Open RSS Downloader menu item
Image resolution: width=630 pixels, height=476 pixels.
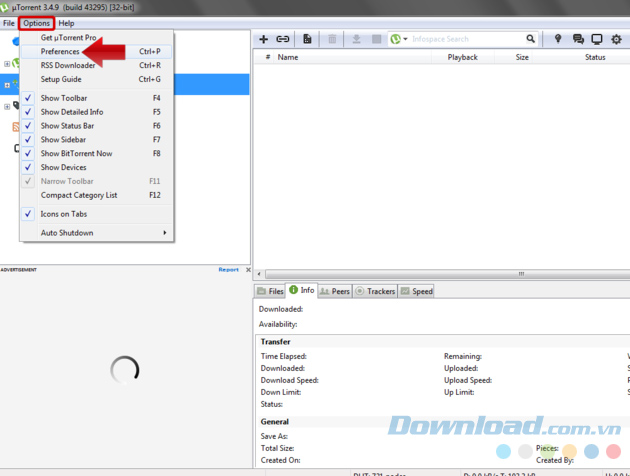coord(96,65)
